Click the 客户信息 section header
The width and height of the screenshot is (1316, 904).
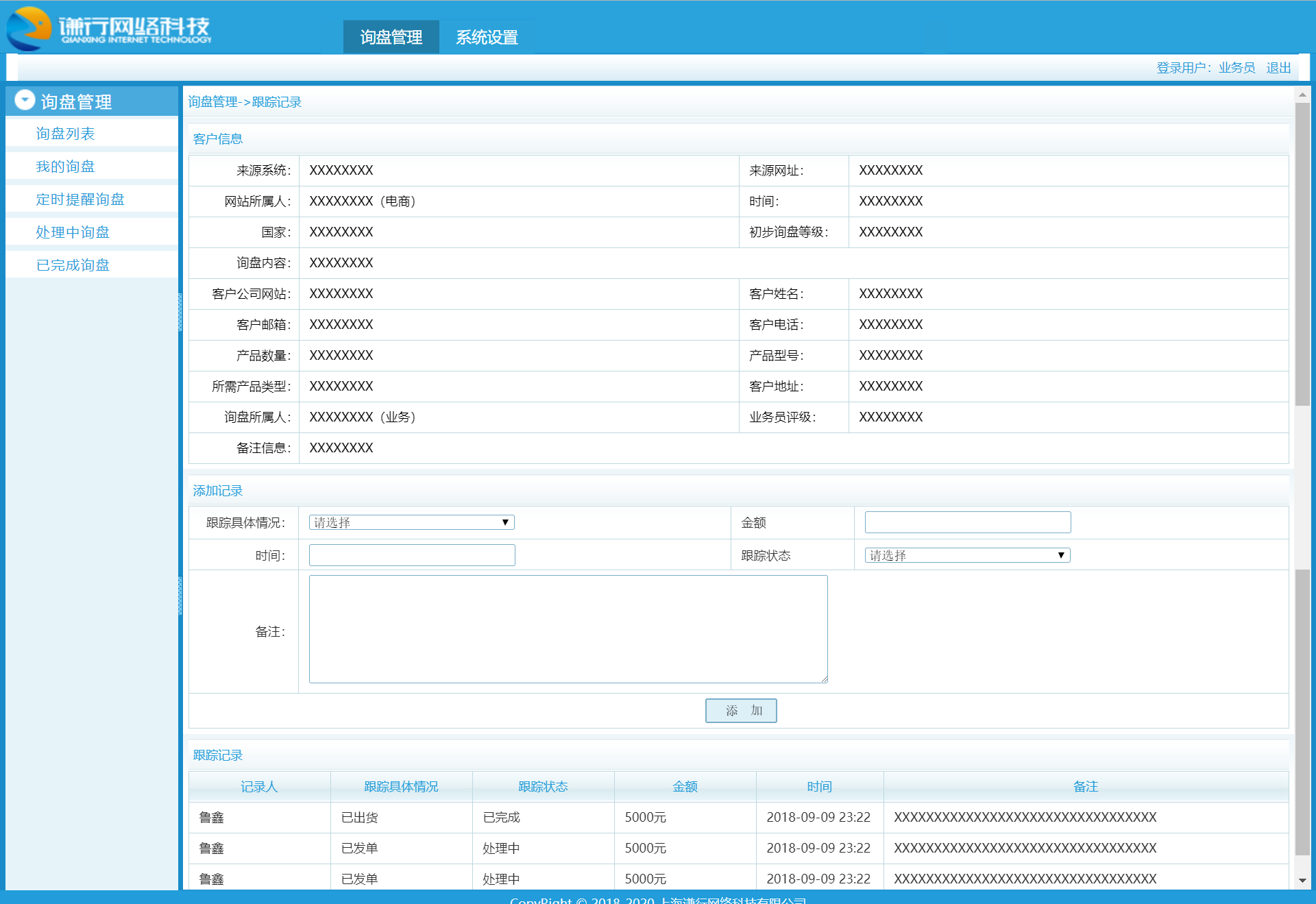tap(218, 139)
